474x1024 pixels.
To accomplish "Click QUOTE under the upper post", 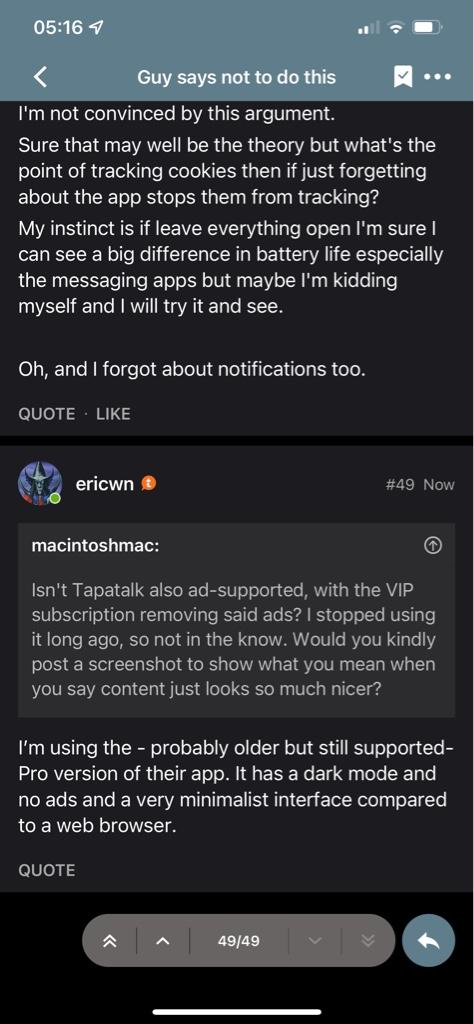I will tap(46, 414).
